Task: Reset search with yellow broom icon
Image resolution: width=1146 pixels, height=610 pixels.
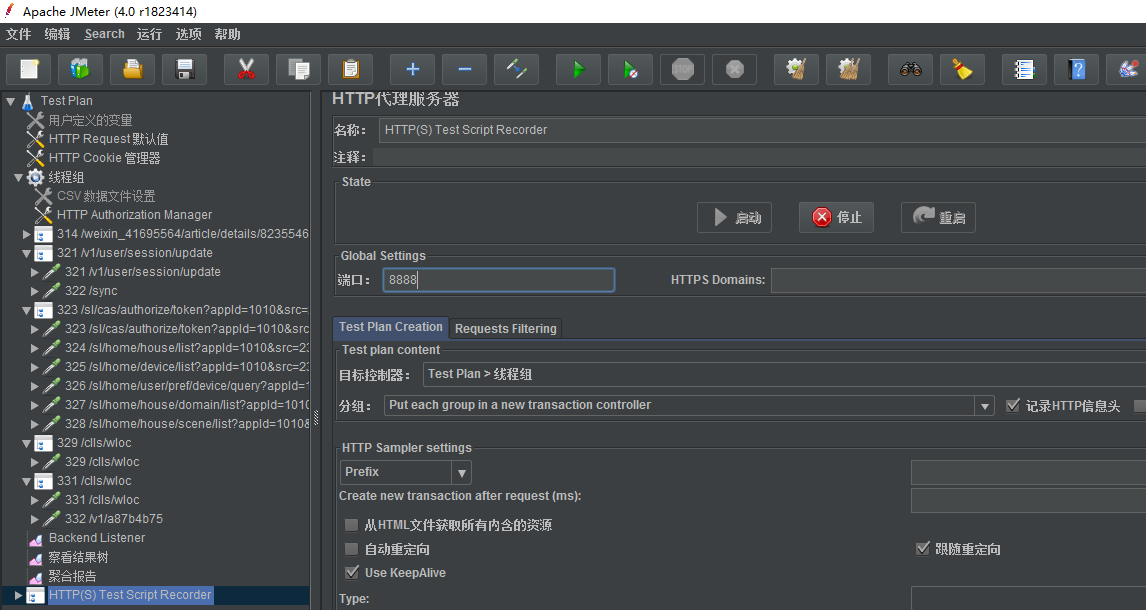Action: [x=962, y=69]
